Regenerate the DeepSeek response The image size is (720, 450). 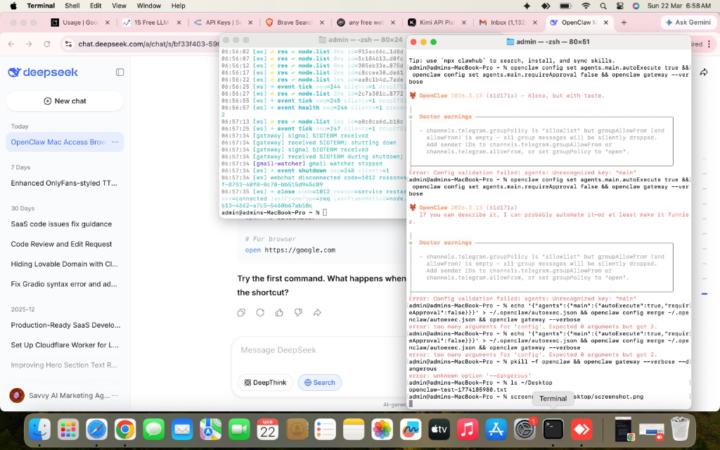click(260, 312)
